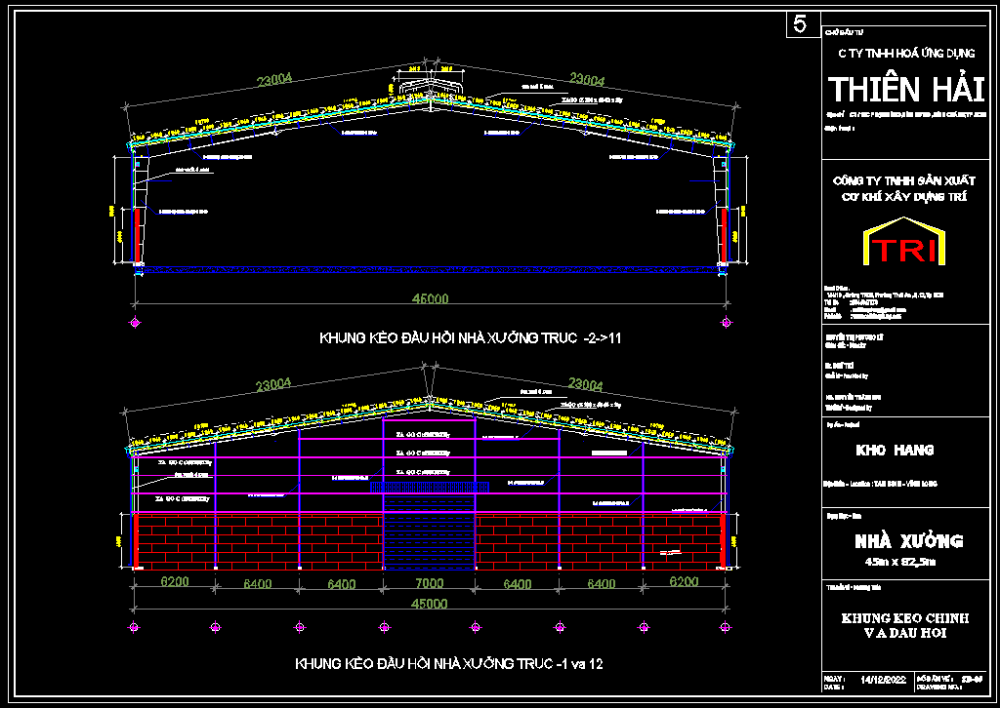The image size is (1000, 708).
Task: Click the 45000 dimension under the lower frame
Action: pyautogui.click(x=429, y=603)
